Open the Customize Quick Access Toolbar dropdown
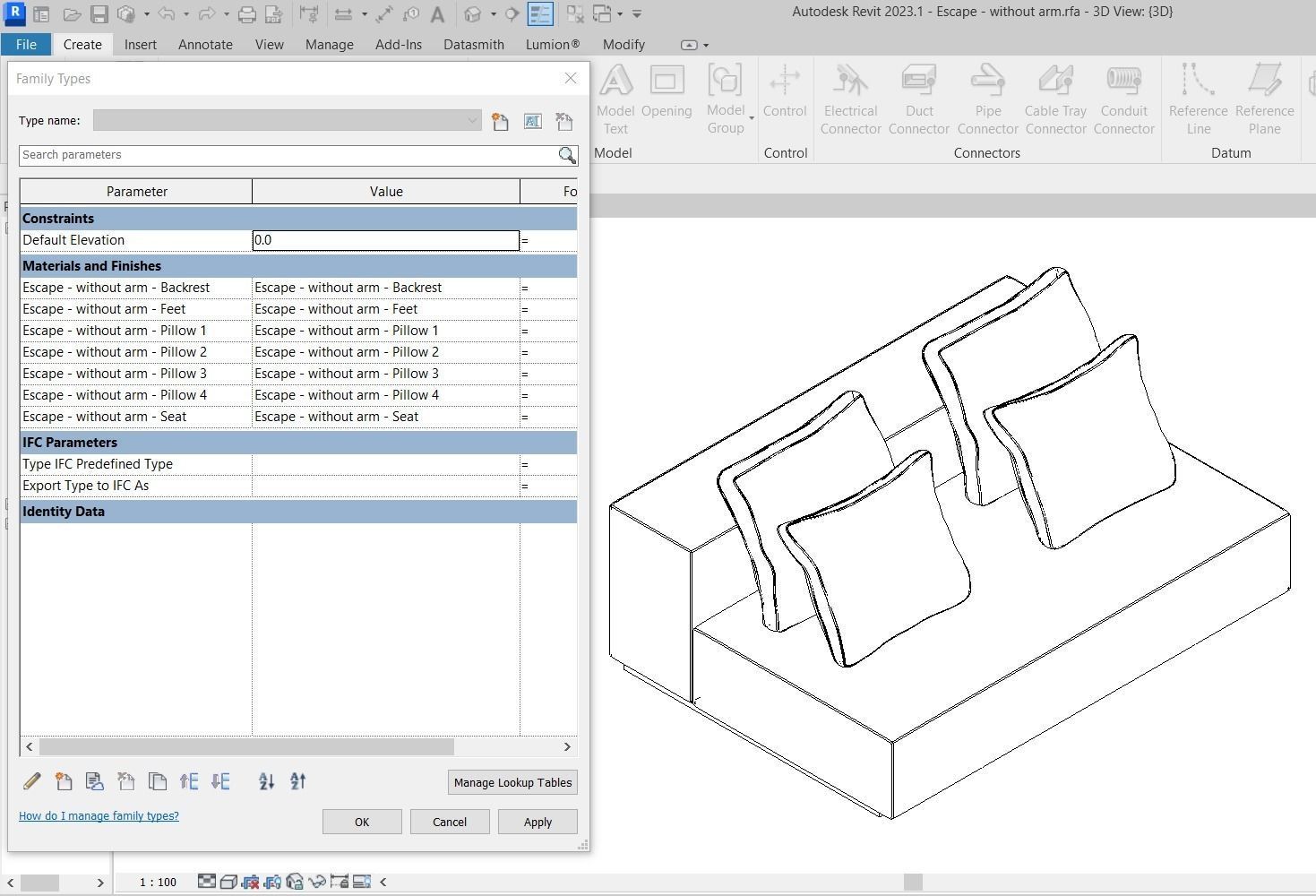 637,14
